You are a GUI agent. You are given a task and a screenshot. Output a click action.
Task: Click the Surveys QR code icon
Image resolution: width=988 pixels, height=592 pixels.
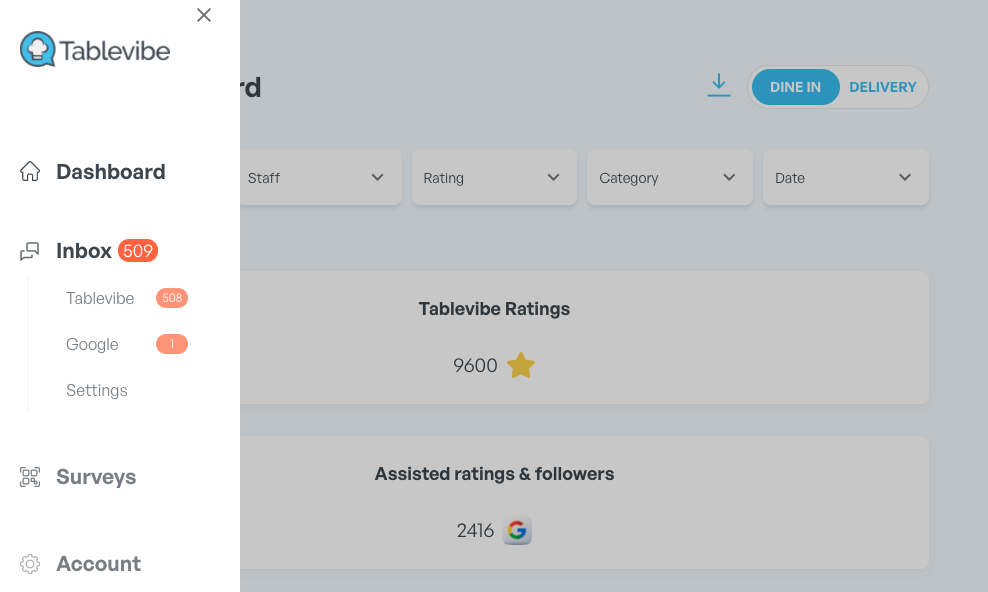click(x=30, y=477)
